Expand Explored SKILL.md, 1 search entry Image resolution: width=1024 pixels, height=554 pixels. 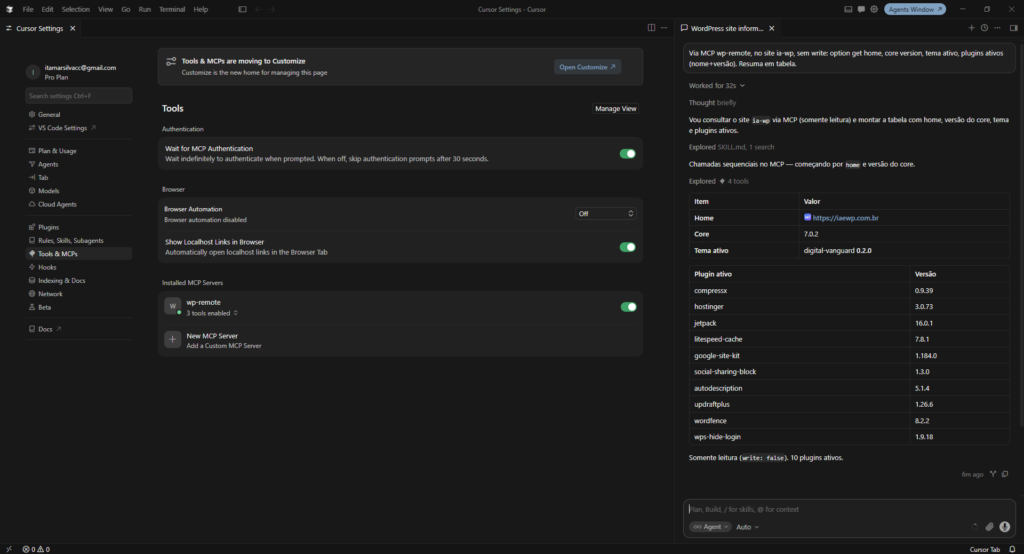pyautogui.click(x=731, y=147)
